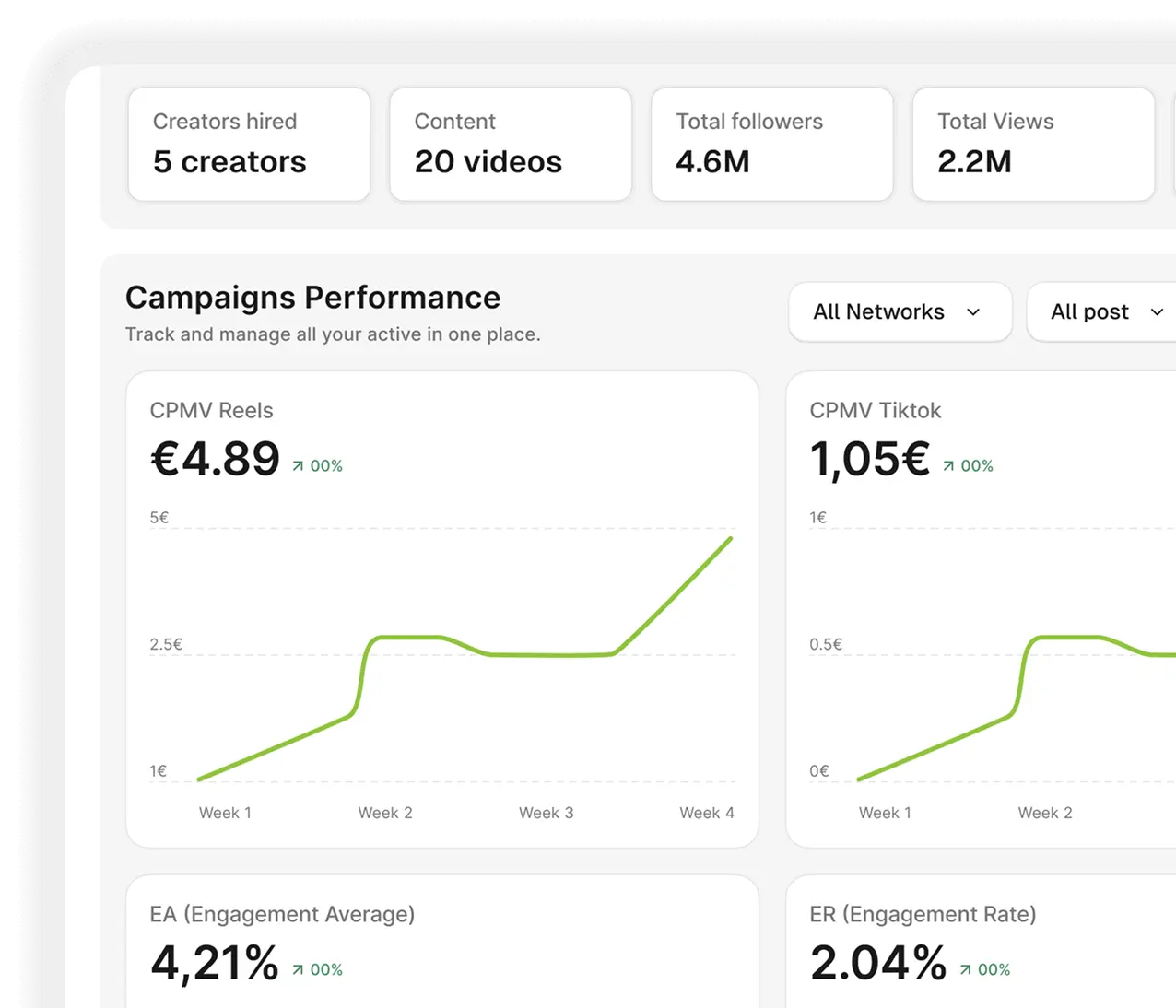1176x1008 pixels.
Task: Click the trend arrow icon beside 1,05€
Action: [948, 466]
